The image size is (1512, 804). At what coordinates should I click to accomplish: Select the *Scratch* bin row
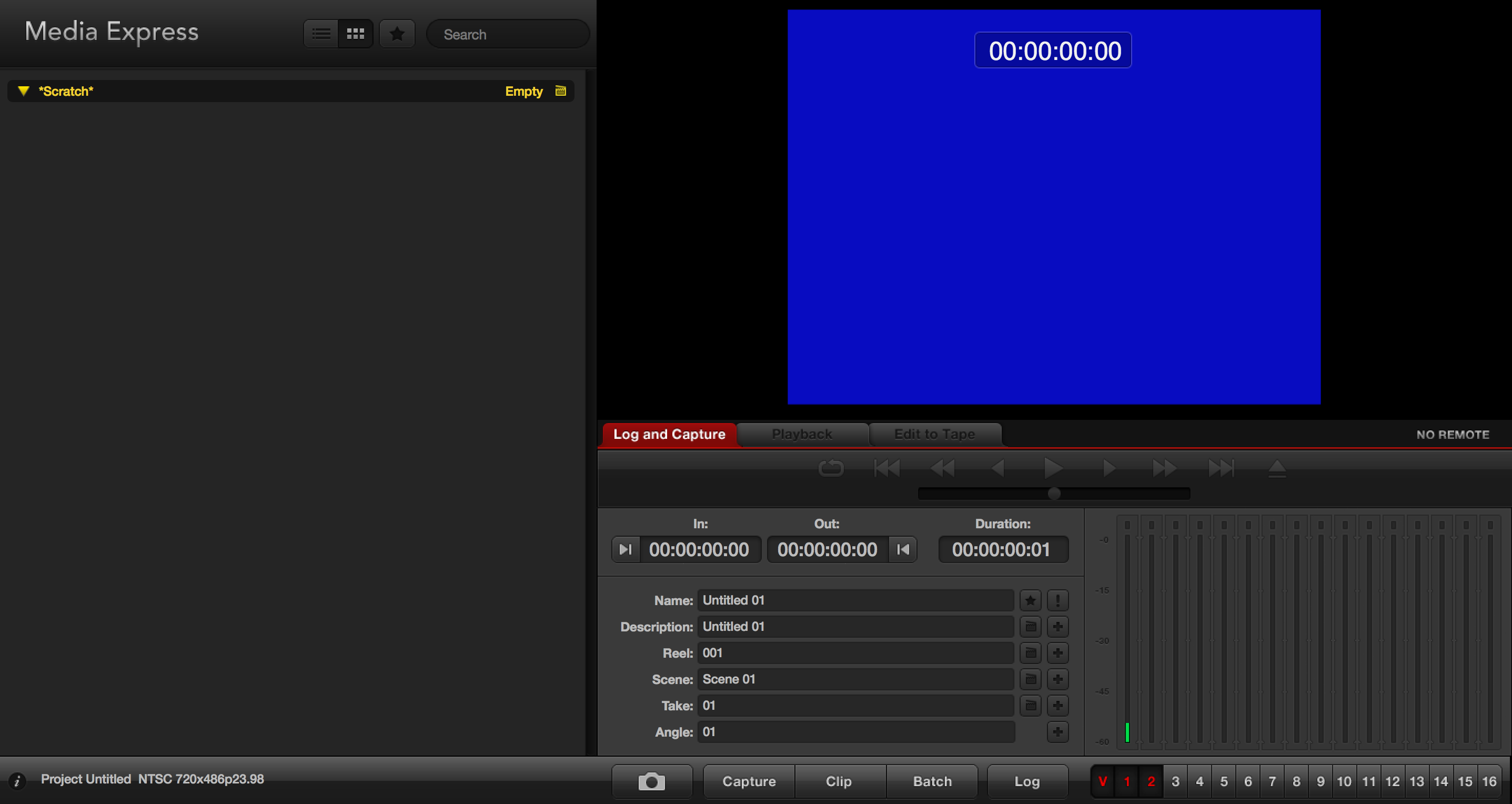290,91
